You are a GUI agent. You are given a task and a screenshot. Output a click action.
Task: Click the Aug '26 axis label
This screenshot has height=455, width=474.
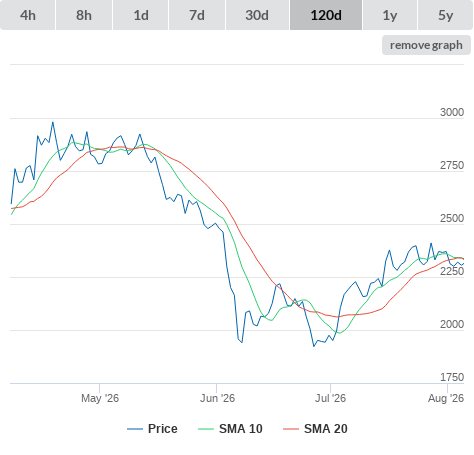point(446,398)
